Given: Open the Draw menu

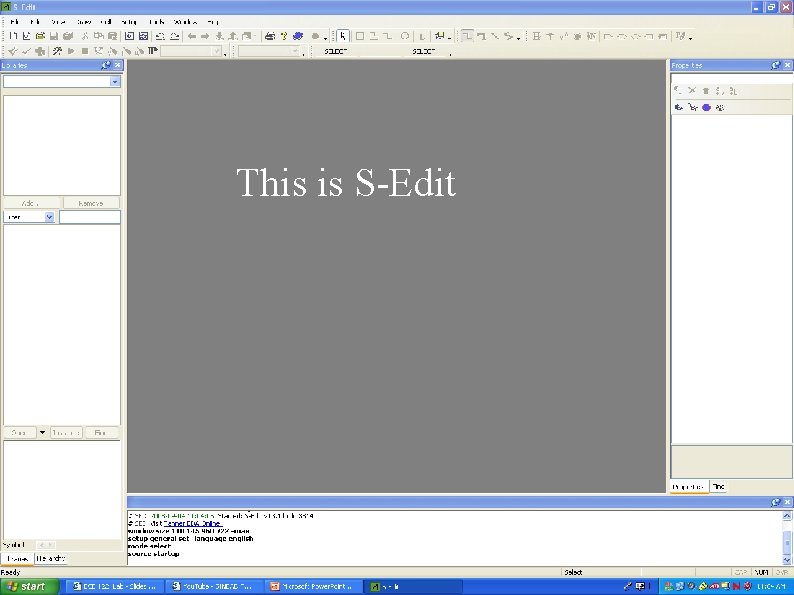Looking at the screenshot, I should (x=84, y=22).
